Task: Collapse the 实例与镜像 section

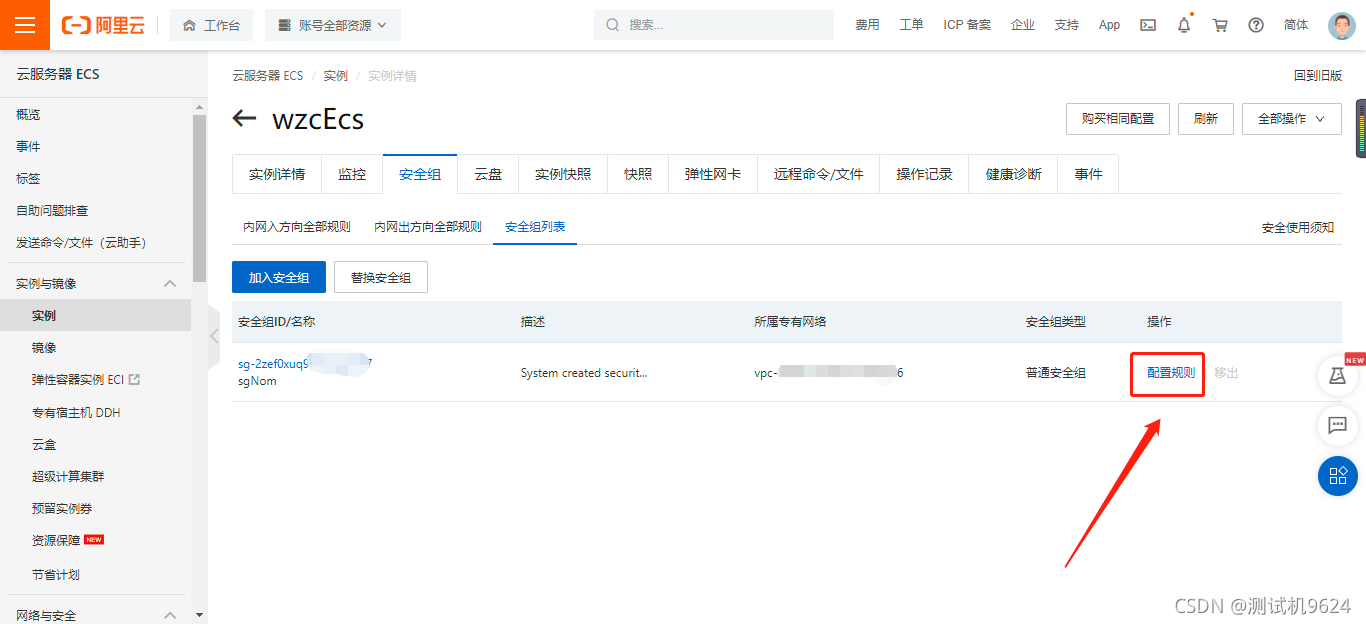Action: tap(170, 283)
